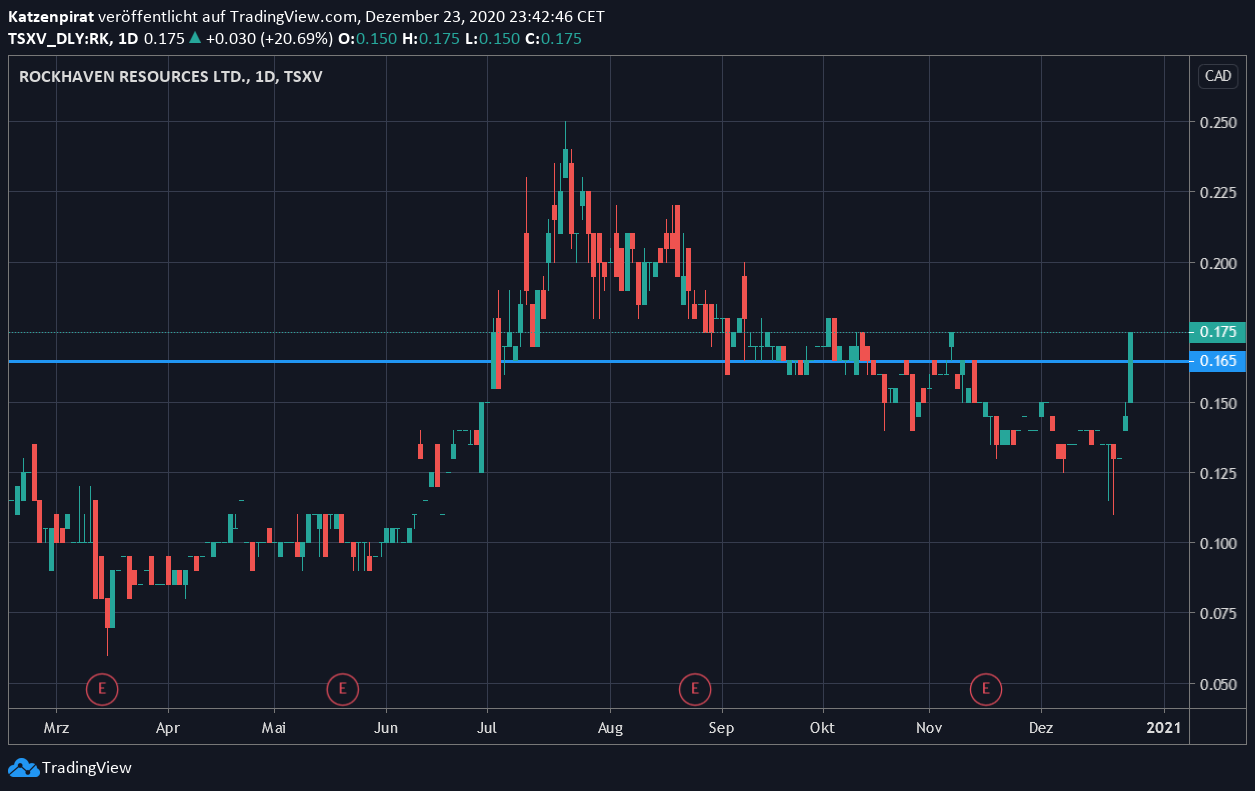The width and height of the screenshot is (1255, 791).
Task: Click the Jul label on time axis
Action: 487,728
